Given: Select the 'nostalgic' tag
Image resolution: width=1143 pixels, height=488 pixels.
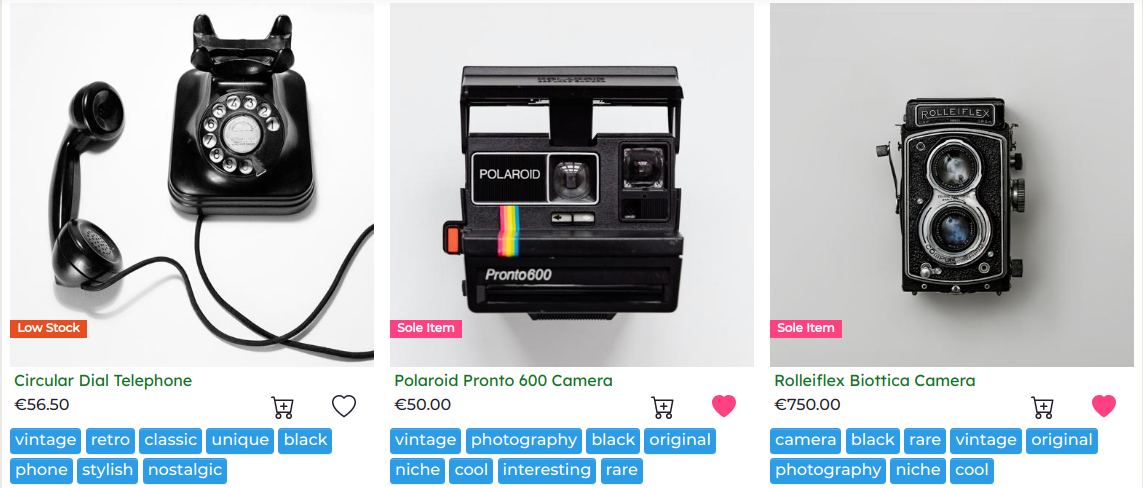Looking at the screenshot, I should 185,470.
